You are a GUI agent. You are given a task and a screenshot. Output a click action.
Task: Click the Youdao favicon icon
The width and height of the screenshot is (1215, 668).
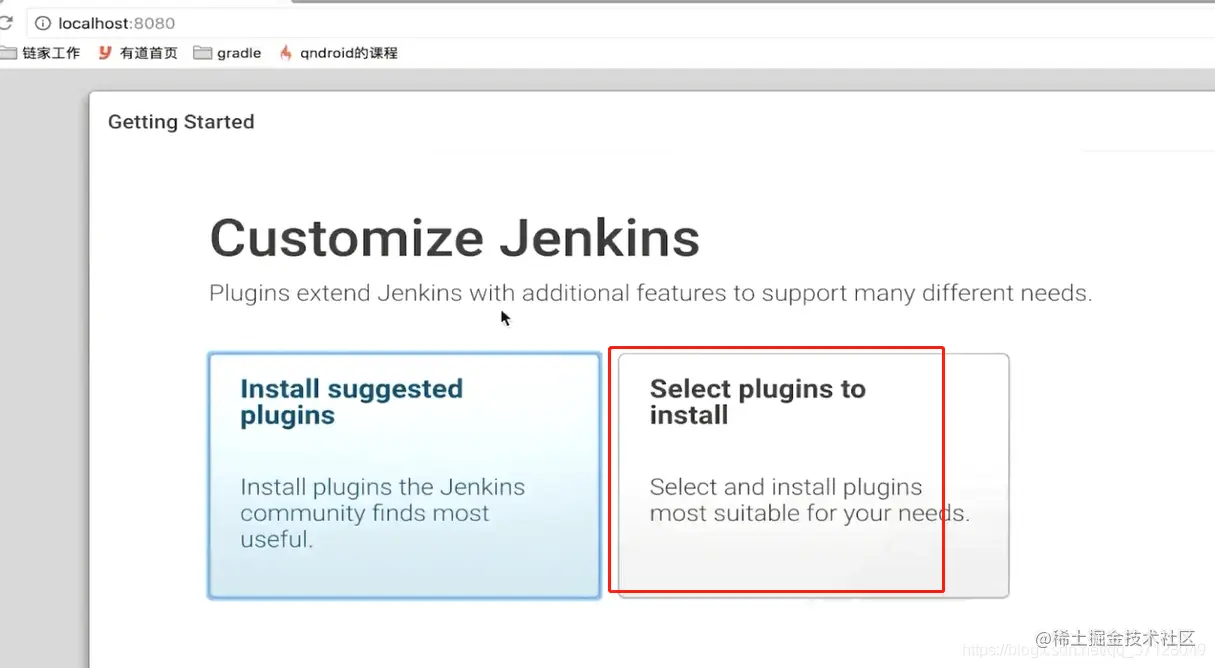[105, 53]
